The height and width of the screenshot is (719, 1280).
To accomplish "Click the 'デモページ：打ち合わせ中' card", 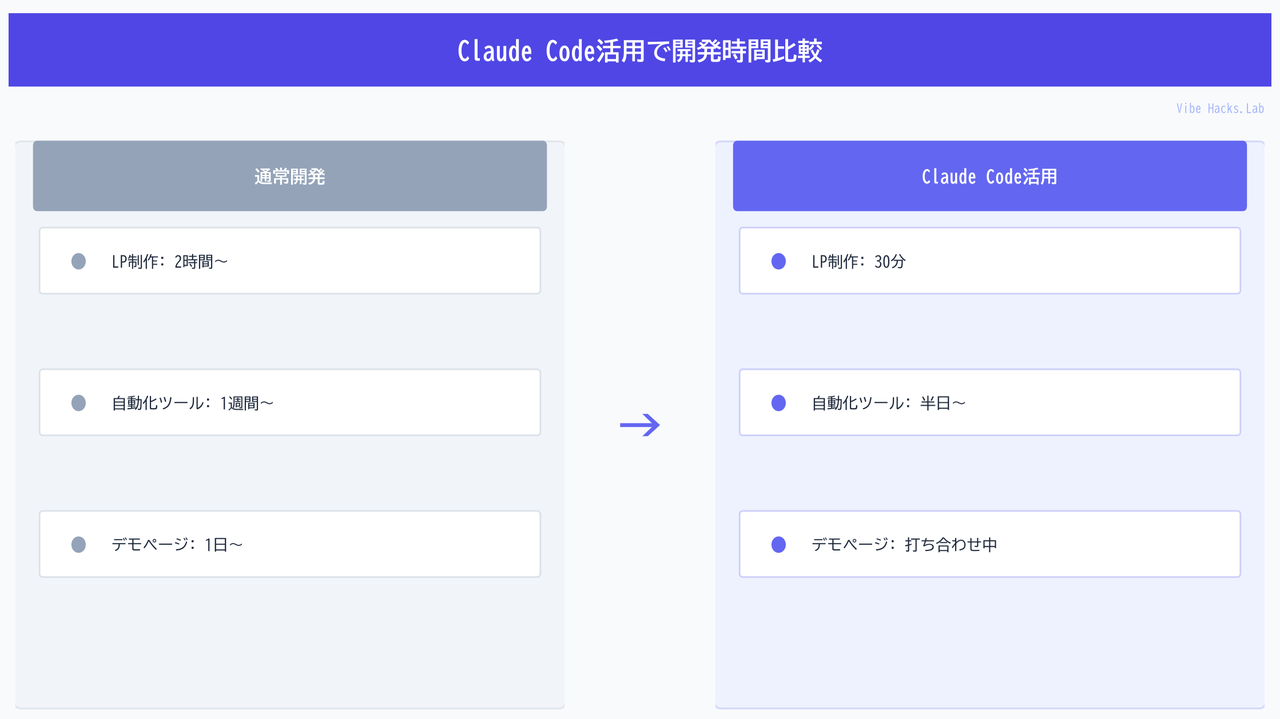I will 990,545.
